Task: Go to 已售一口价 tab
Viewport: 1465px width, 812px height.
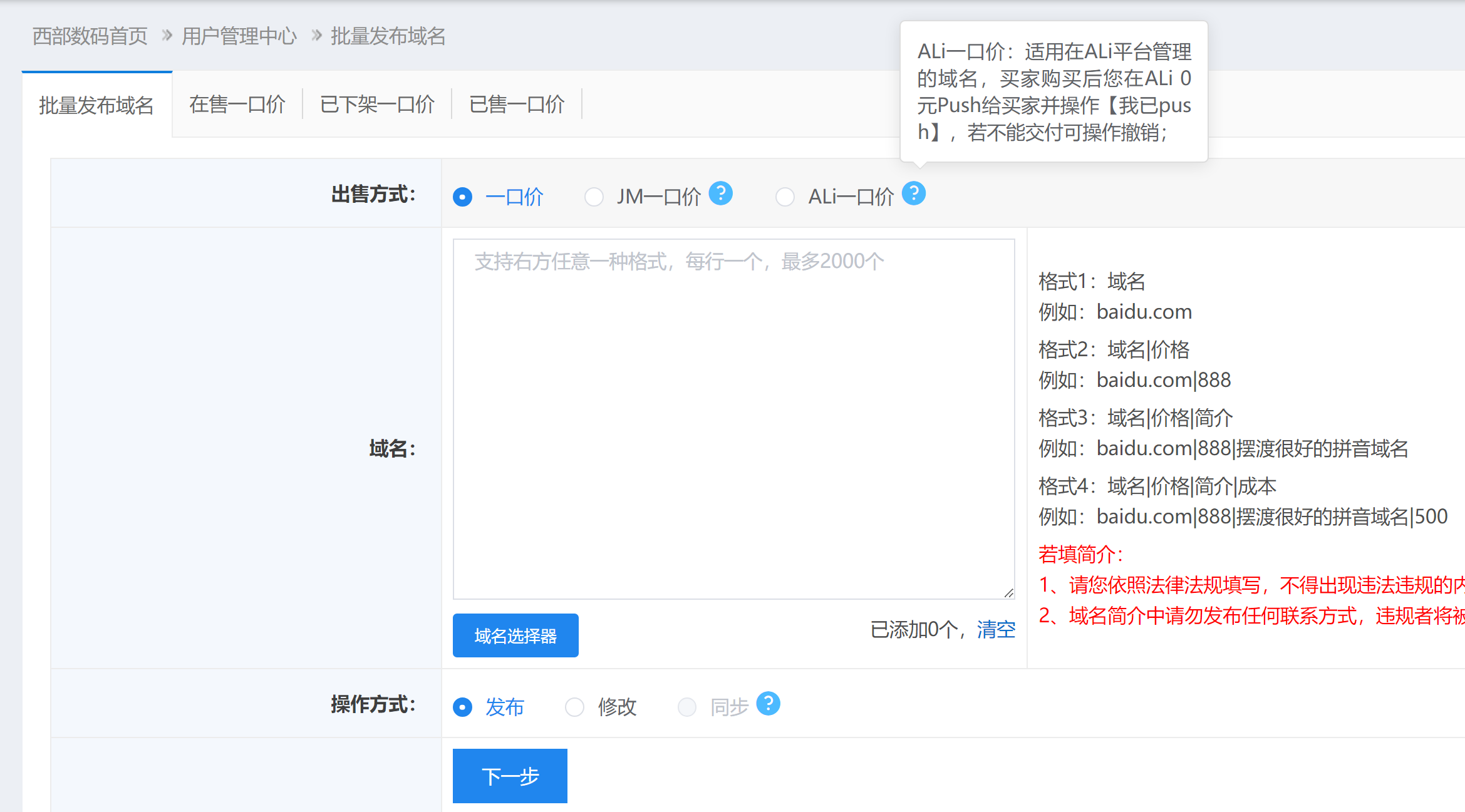Action: 517,105
